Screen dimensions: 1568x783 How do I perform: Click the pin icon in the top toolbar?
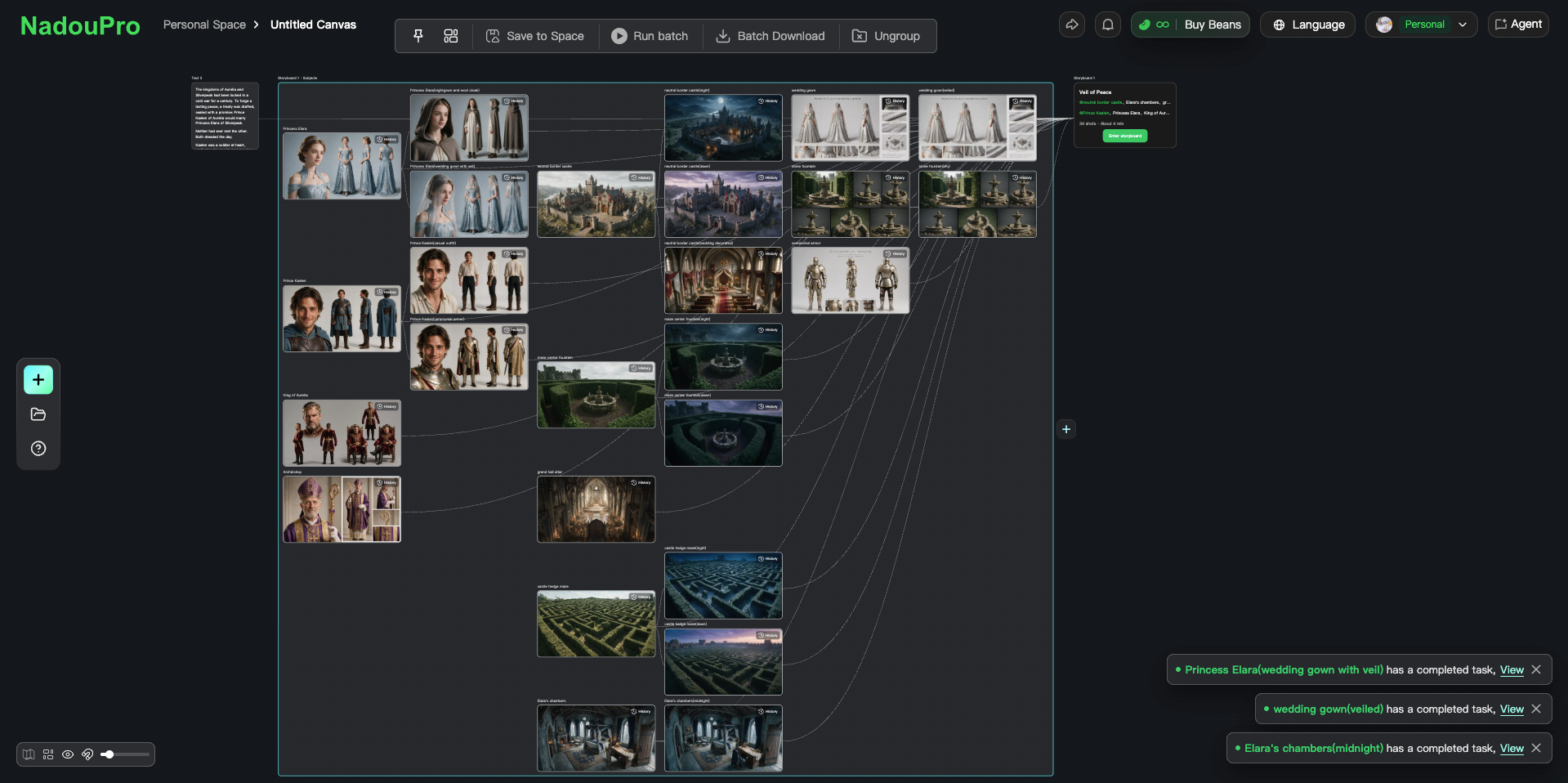418,36
